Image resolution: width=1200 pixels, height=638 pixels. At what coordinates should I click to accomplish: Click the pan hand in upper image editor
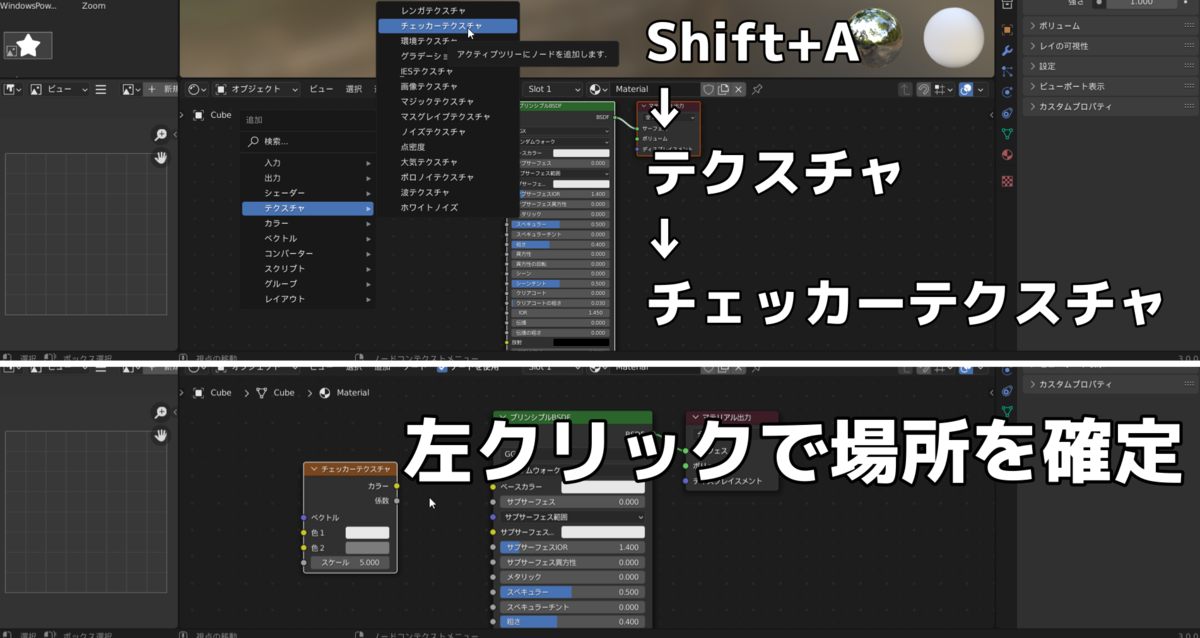(x=161, y=158)
